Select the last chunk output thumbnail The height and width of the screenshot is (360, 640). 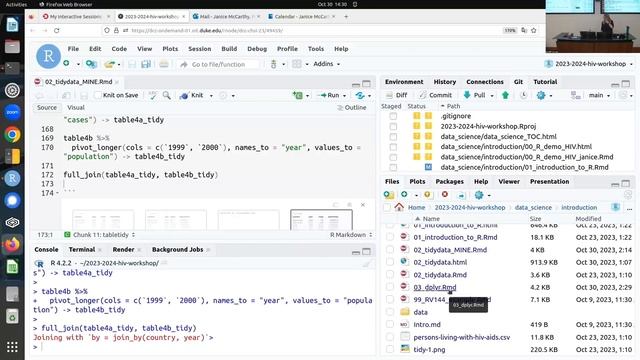click(321, 220)
